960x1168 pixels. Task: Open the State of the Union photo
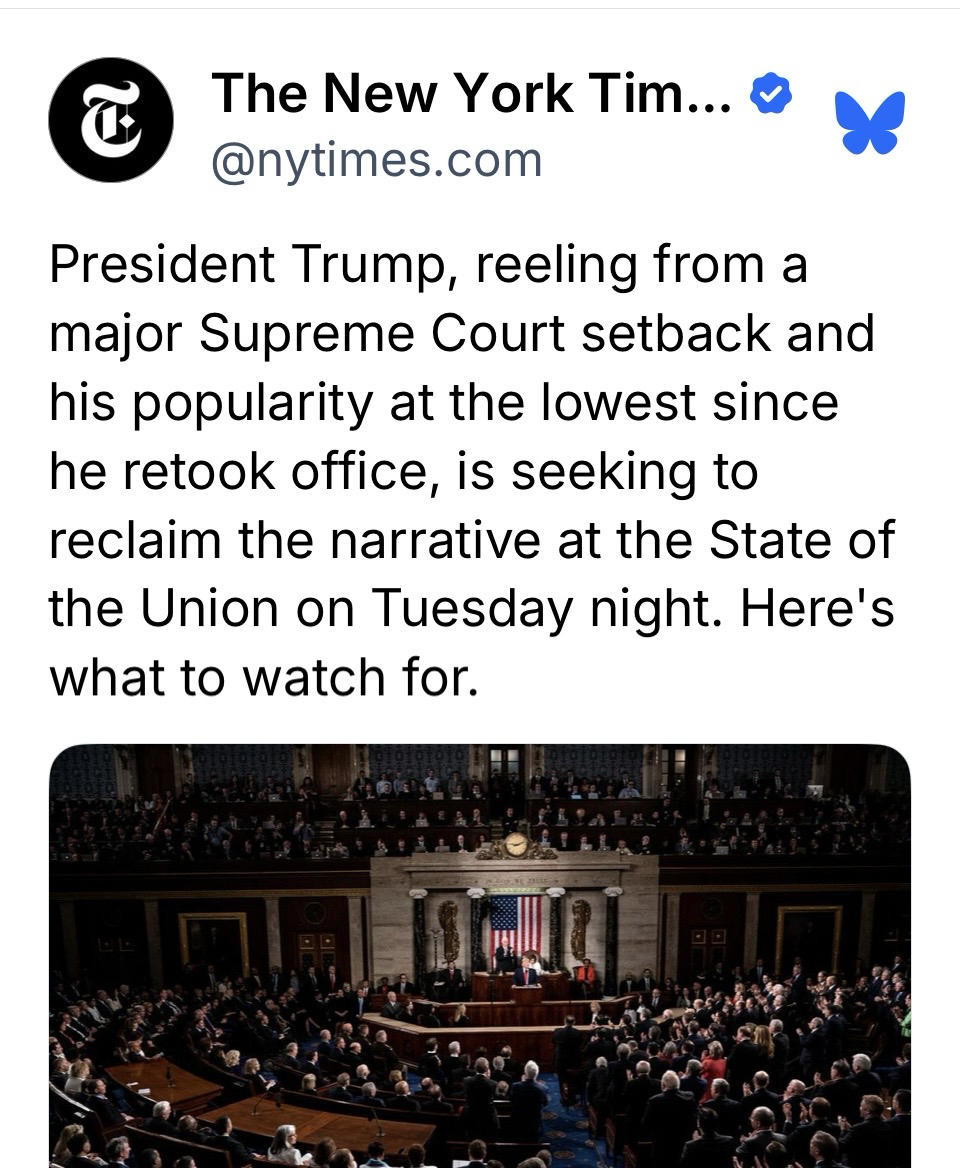coord(480,955)
